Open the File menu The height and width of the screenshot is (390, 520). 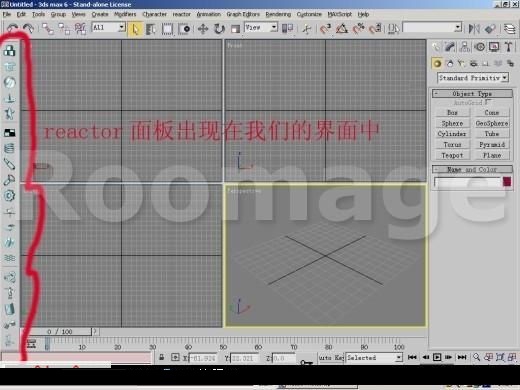tap(7, 14)
